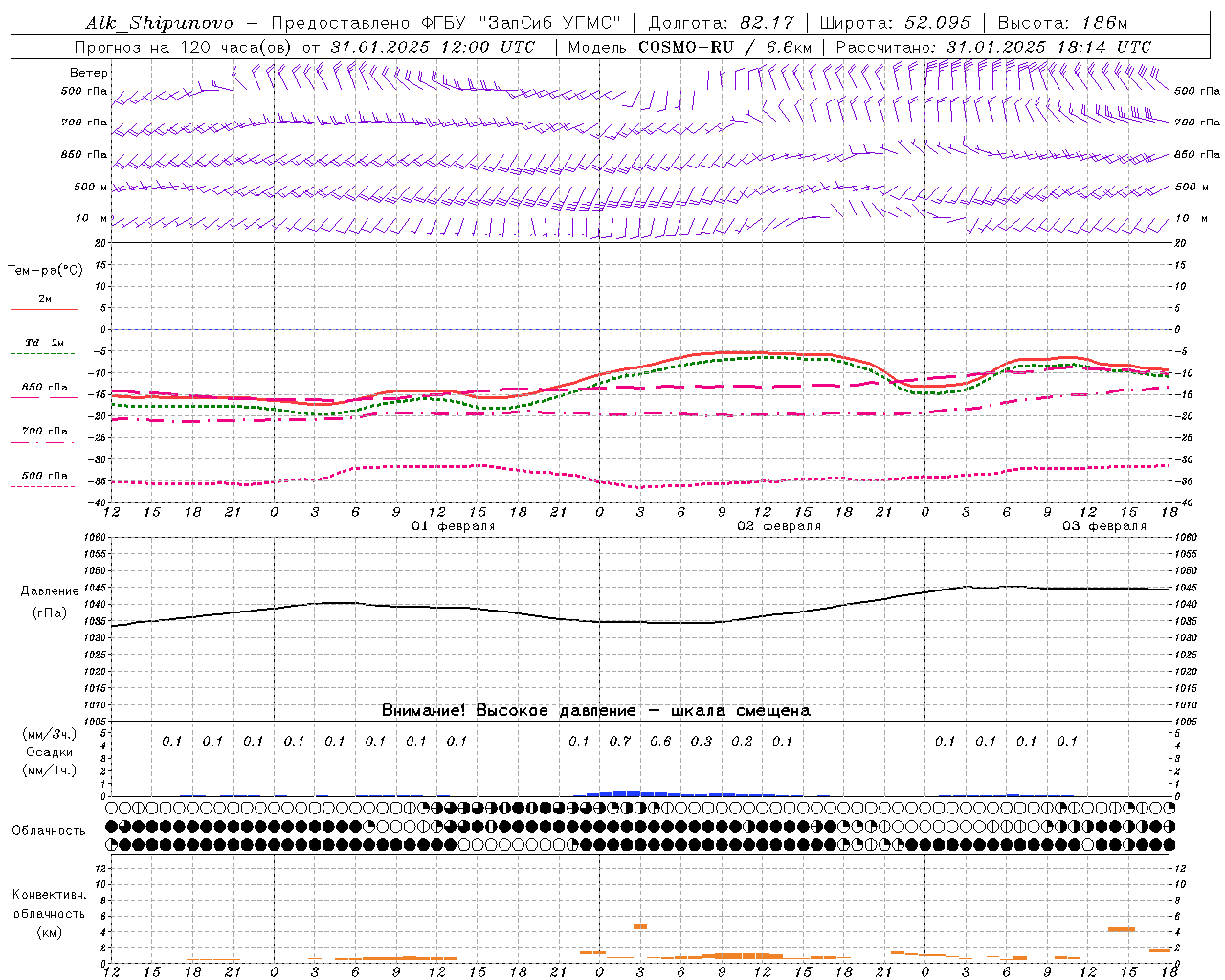This screenshot has height=980, width=1225.
Task: Click the station title Alk_Shipunovo
Action: (159, 23)
